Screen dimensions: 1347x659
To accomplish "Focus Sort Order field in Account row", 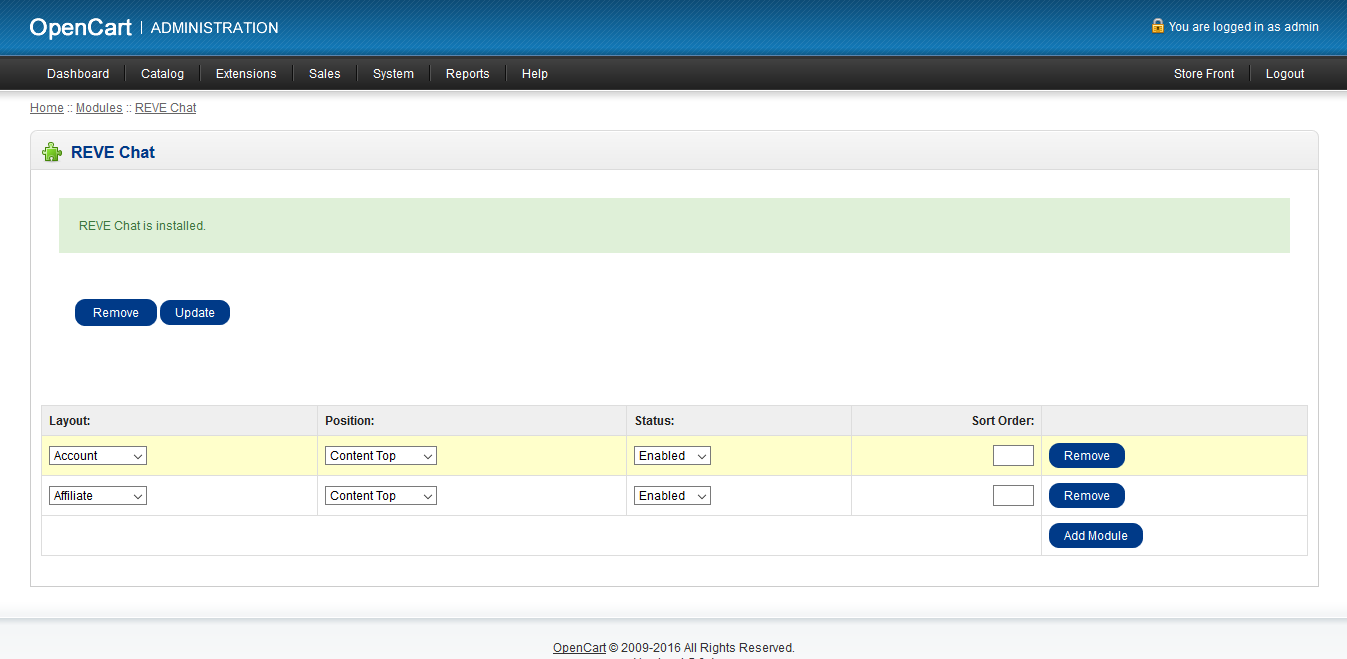I will pyautogui.click(x=1013, y=456).
